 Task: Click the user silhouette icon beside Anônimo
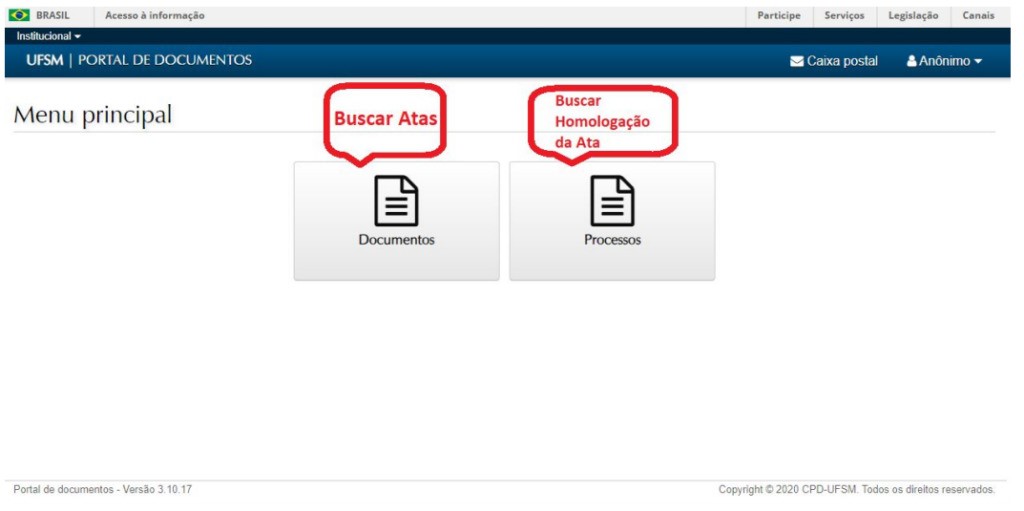click(912, 61)
